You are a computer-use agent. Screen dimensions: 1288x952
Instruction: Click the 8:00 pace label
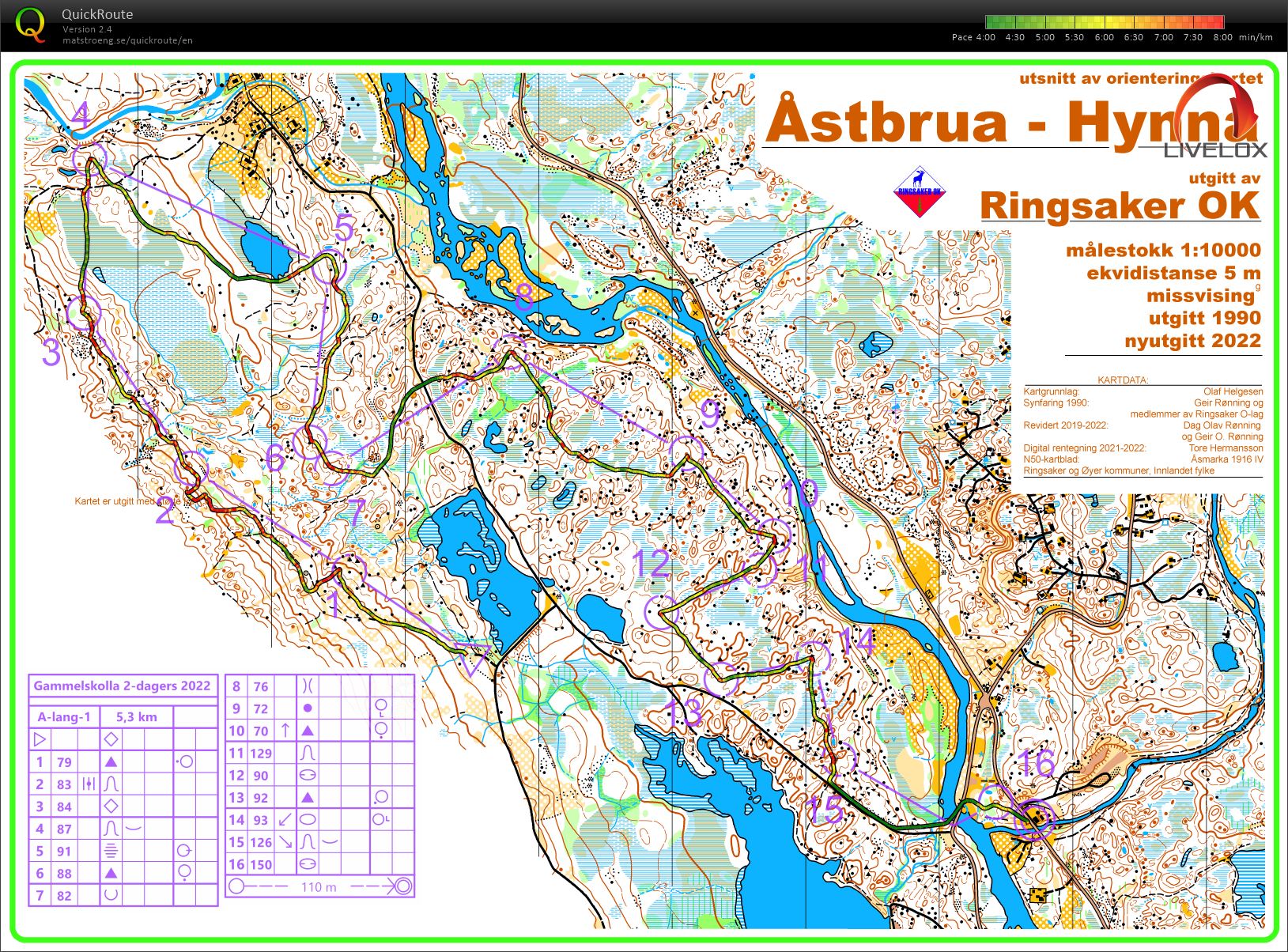pyautogui.click(x=1223, y=37)
